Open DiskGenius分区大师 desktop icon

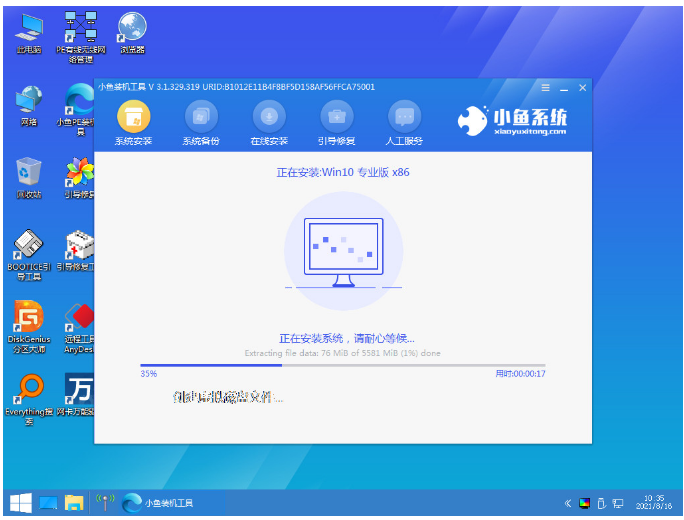(x=29, y=327)
